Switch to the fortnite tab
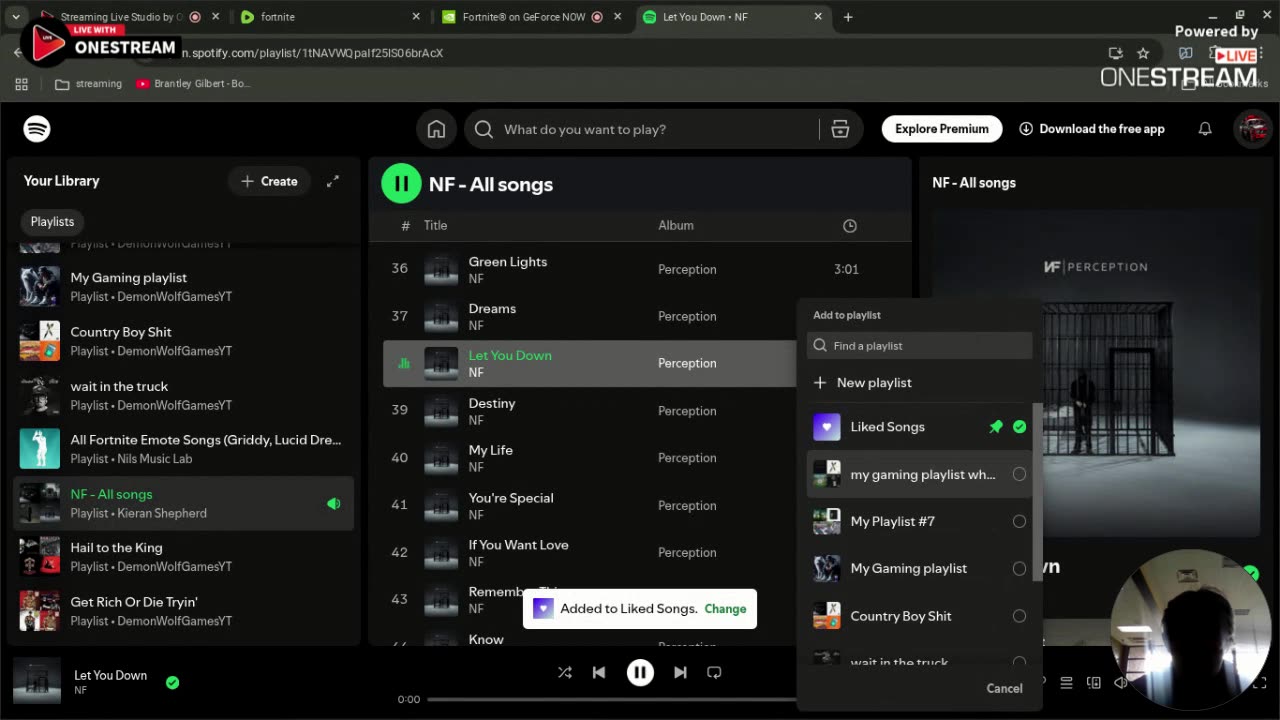Viewport: 1280px width, 720px height. coord(330,17)
